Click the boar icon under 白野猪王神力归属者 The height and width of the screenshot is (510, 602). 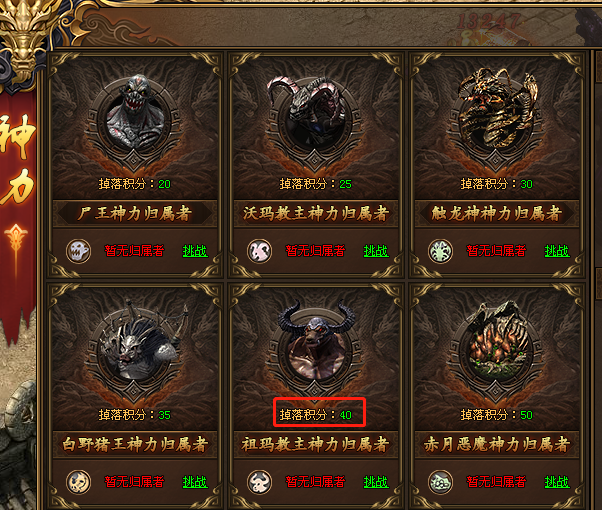tap(79, 482)
